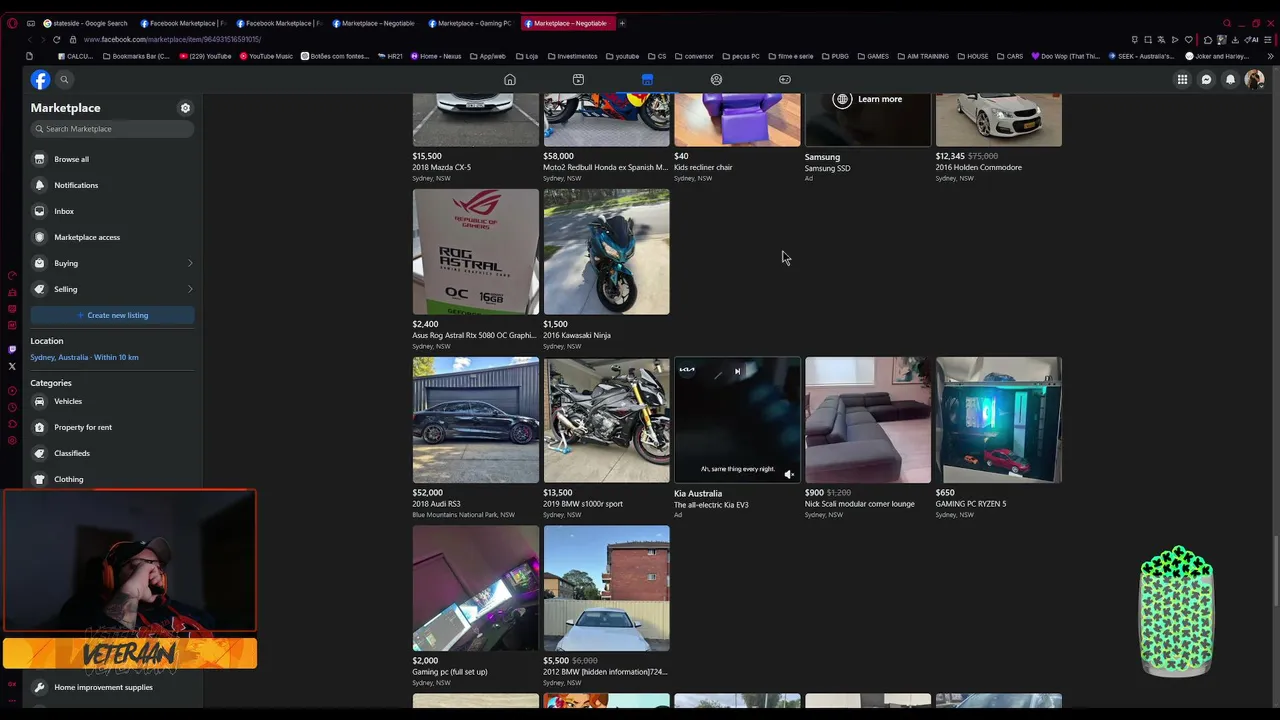Open Marketplace access

pos(112,237)
